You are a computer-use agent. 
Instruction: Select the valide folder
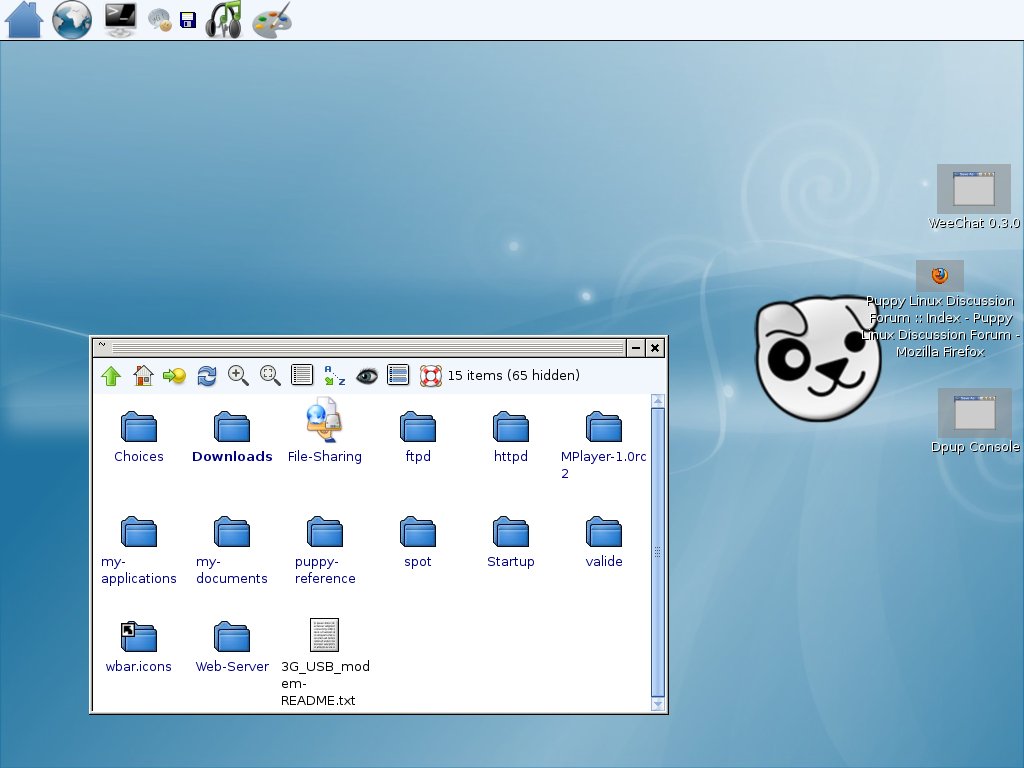coord(603,541)
